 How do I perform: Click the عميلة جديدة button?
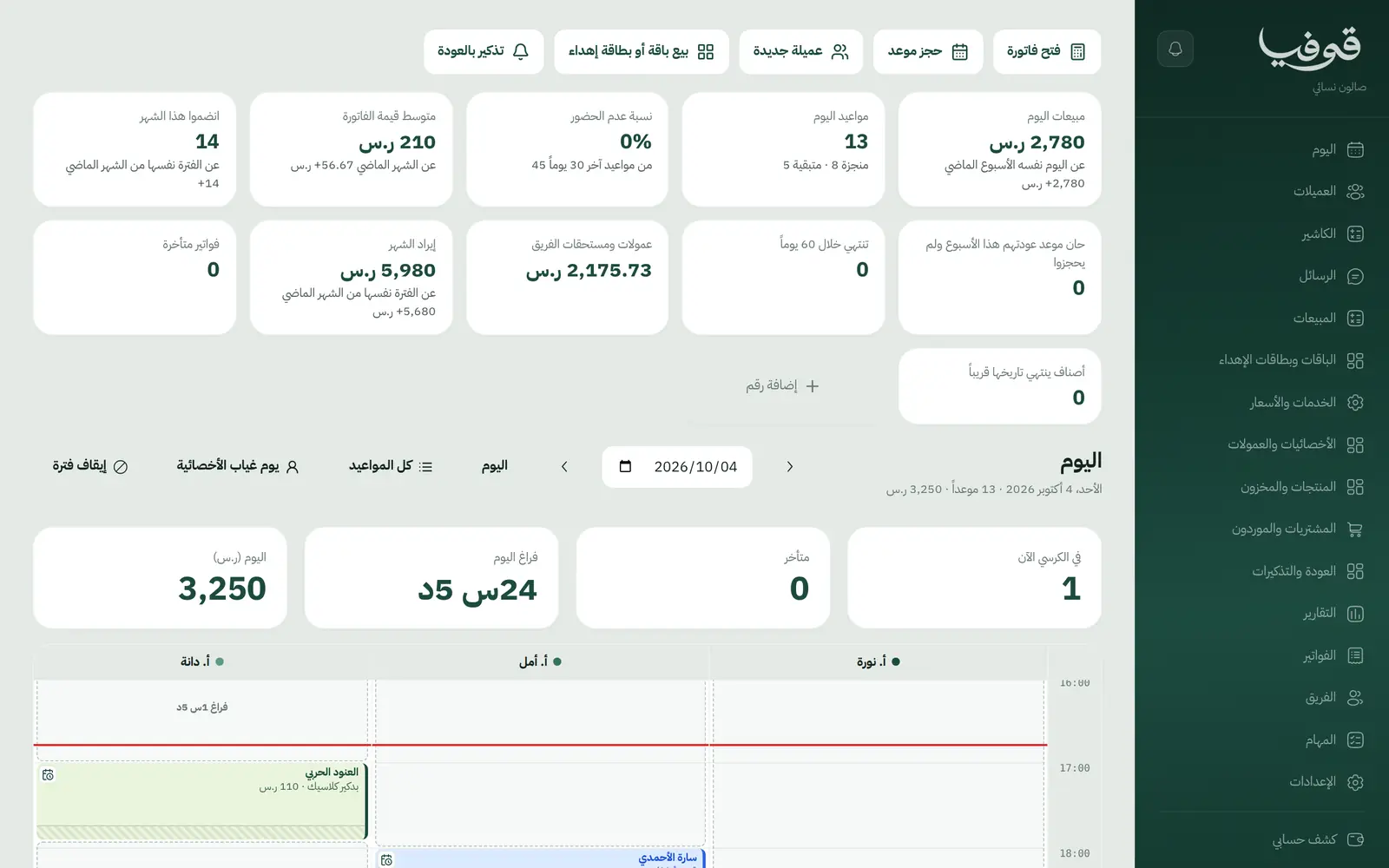pyautogui.click(x=801, y=51)
